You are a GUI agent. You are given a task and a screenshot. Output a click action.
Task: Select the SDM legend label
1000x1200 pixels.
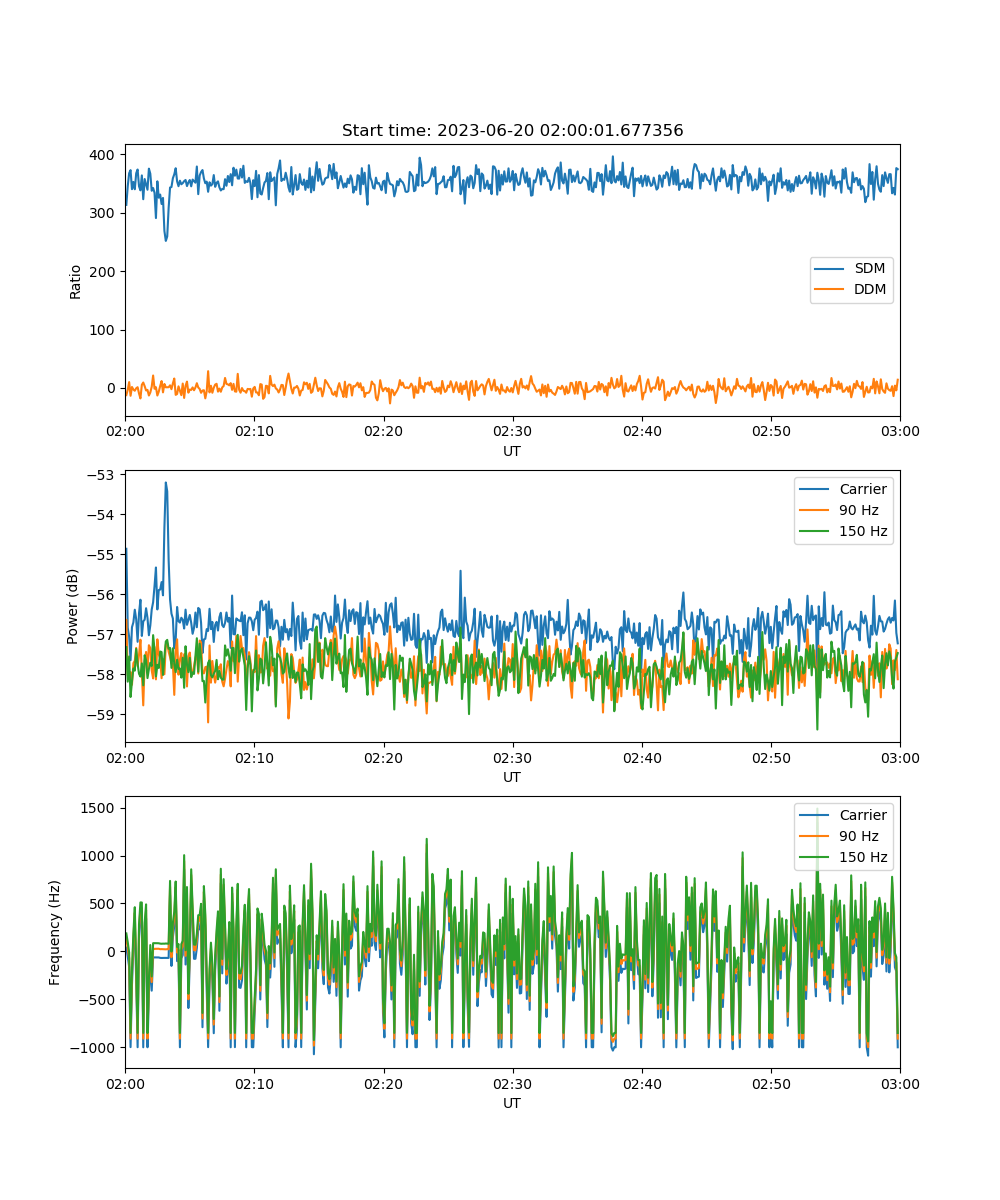870,269
